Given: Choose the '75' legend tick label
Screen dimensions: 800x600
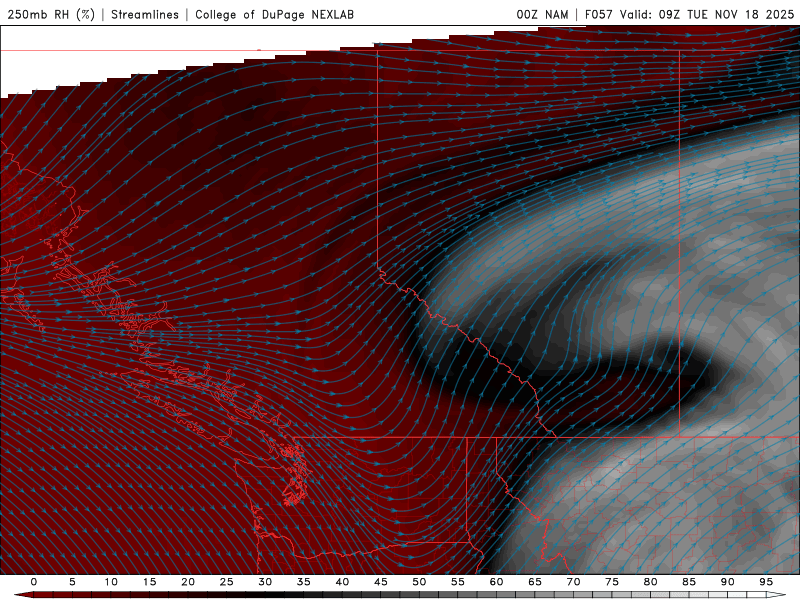Looking at the screenshot, I should [612, 582].
